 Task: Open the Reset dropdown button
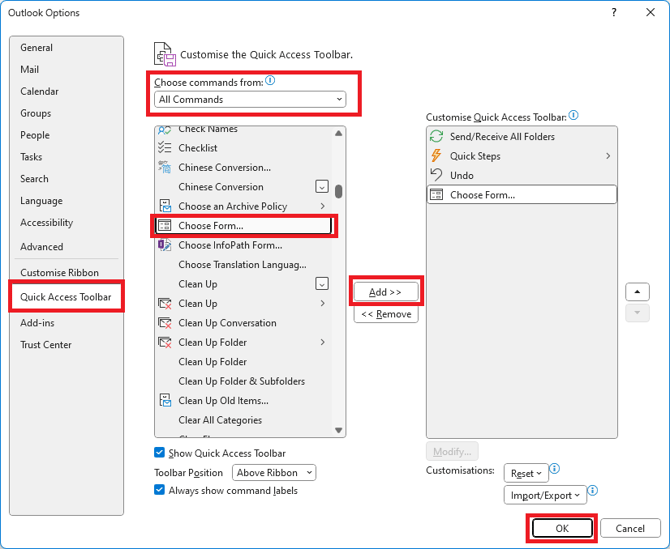[526, 473]
